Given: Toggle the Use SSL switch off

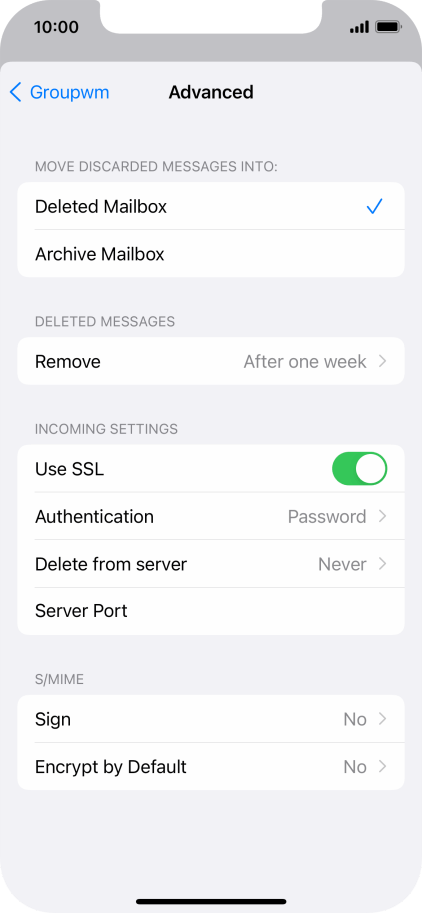Looking at the screenshot, I should click(x=359, y=469).
